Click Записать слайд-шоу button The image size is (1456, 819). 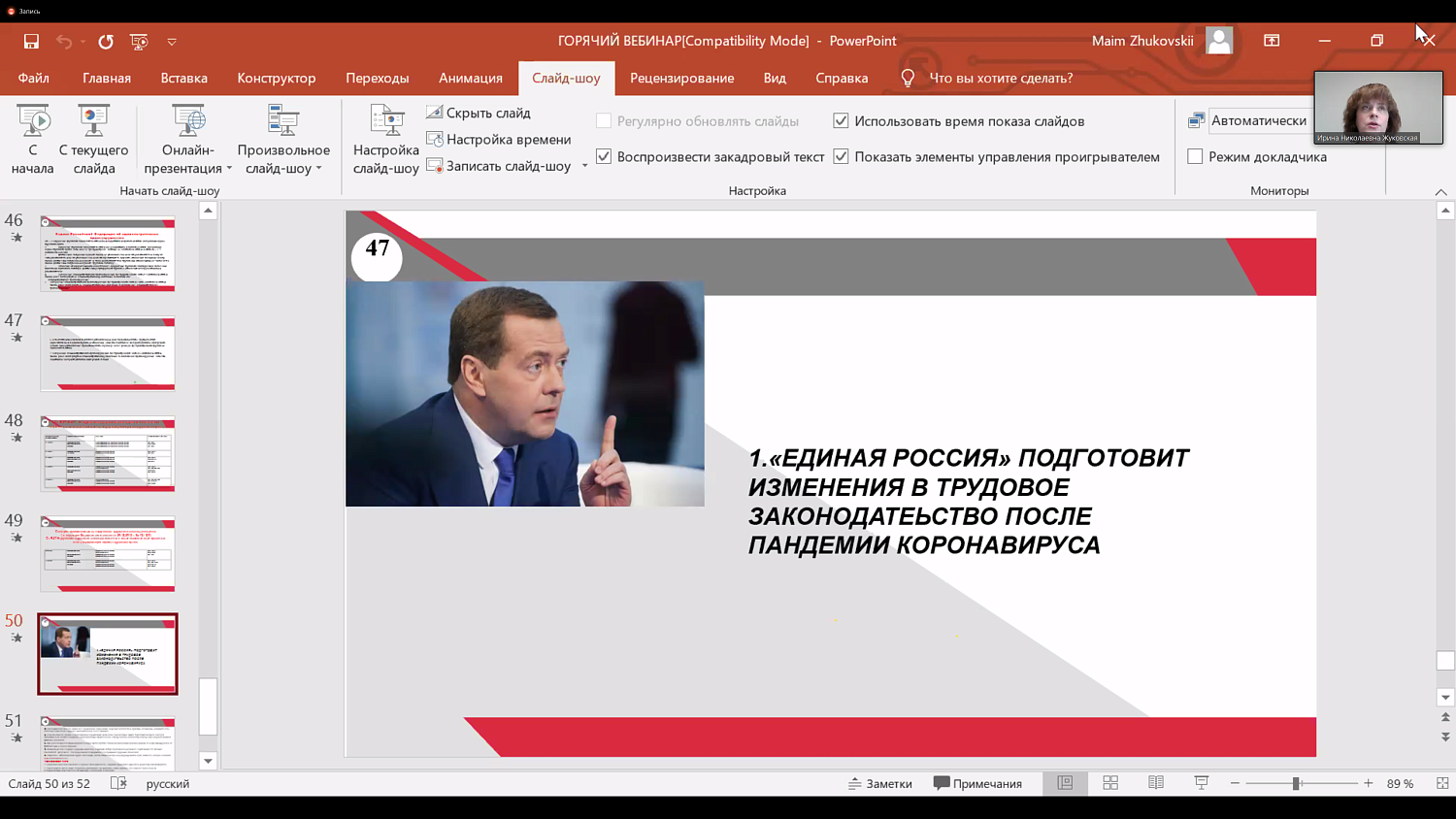(x=499, y=166)
